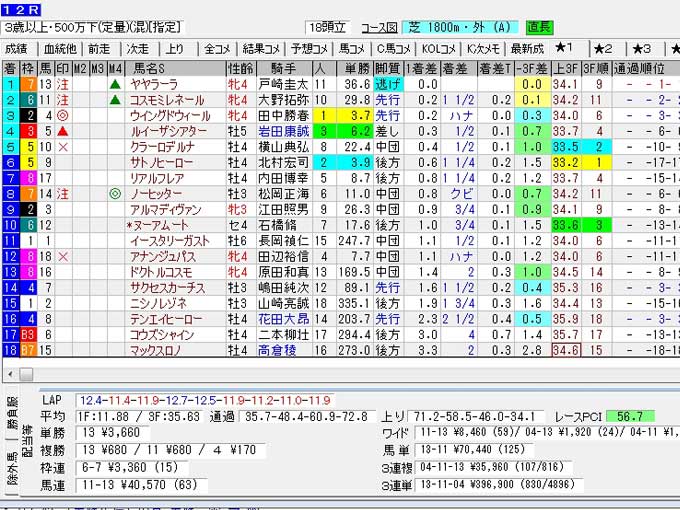Image resolution: width=680 pixels, height=510 pixels.
Task: Click the × mark in アナンジュパス row
Action: point(62,256)
